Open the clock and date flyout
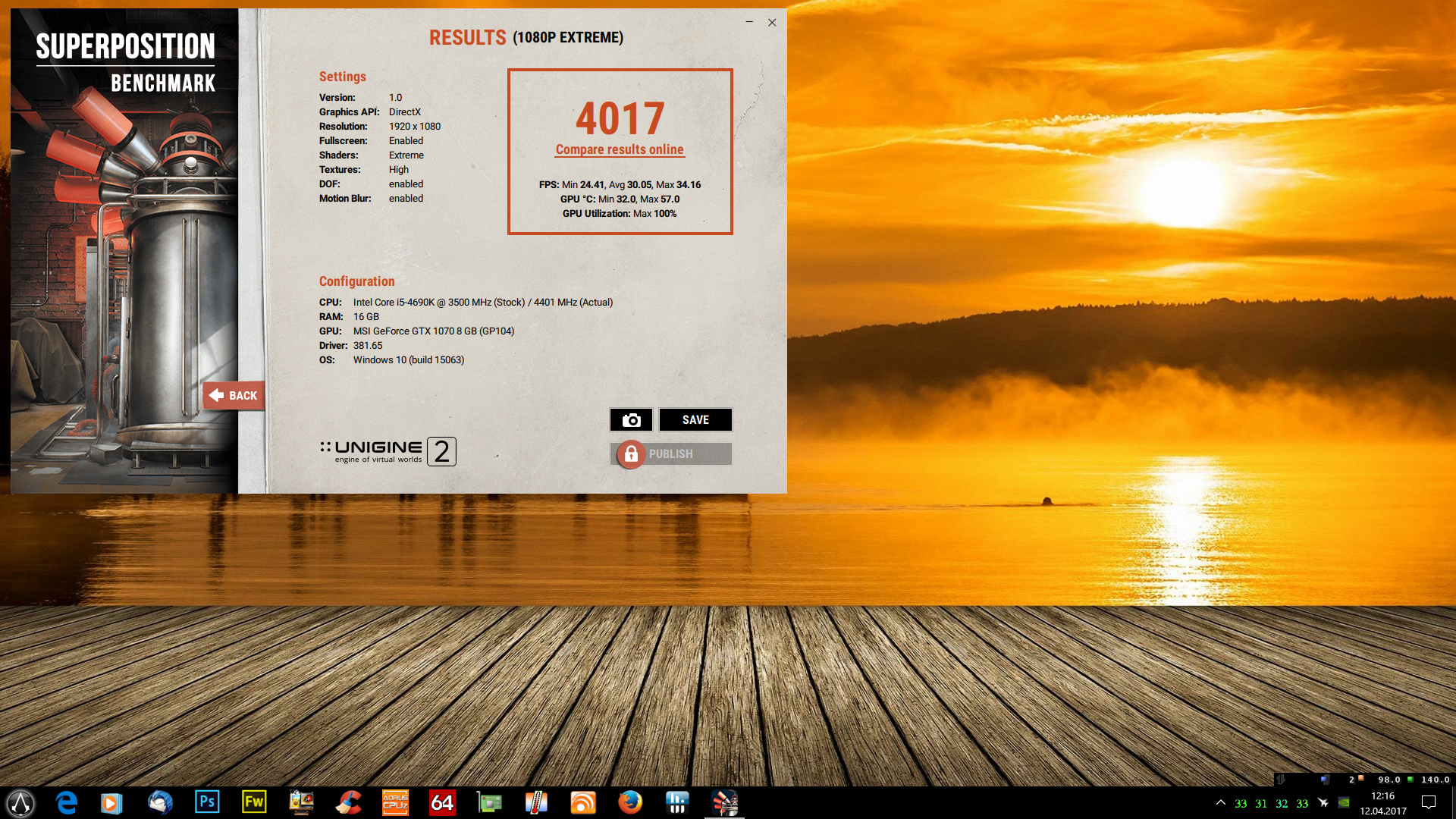1456x819 pixels. (1382, 803)
